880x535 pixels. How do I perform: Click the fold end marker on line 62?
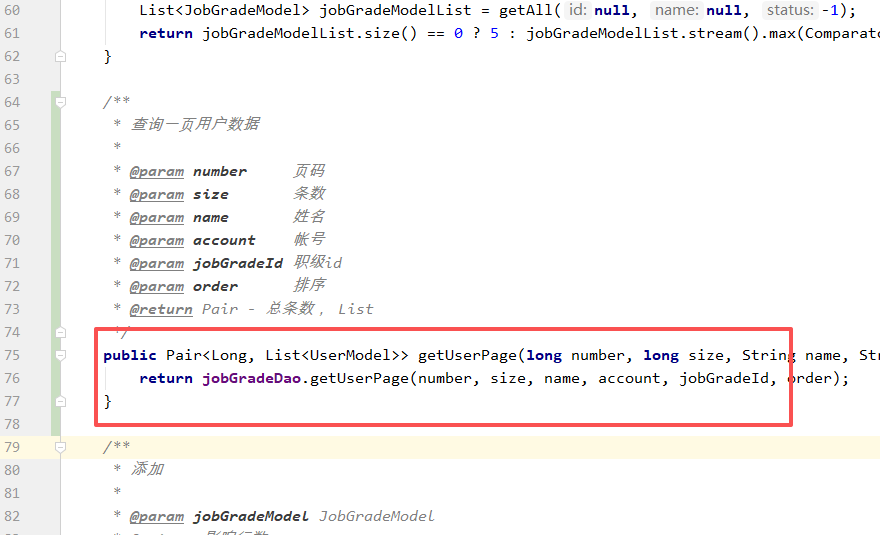[61, 57]
